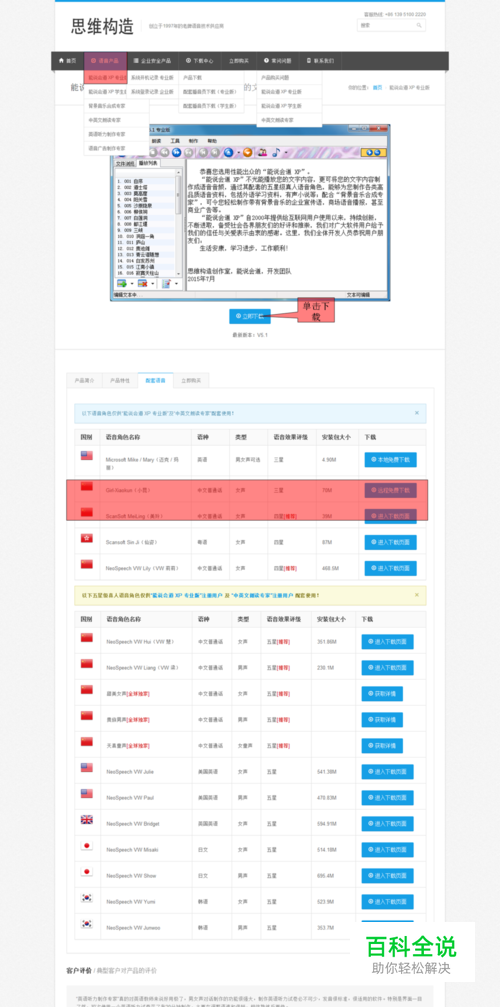Screen dimensions: 500x1007
Task: Click the music note icon in app toolbar
Action: click(275, 152)
